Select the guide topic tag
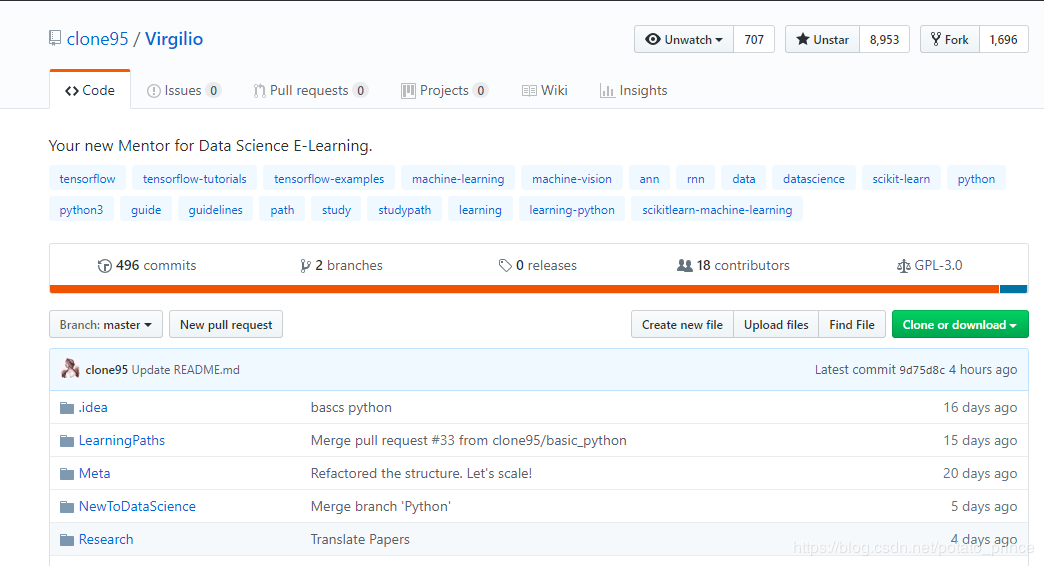Image resolution: width=1044 pixels, height=566 pixels. pos(146,210)
